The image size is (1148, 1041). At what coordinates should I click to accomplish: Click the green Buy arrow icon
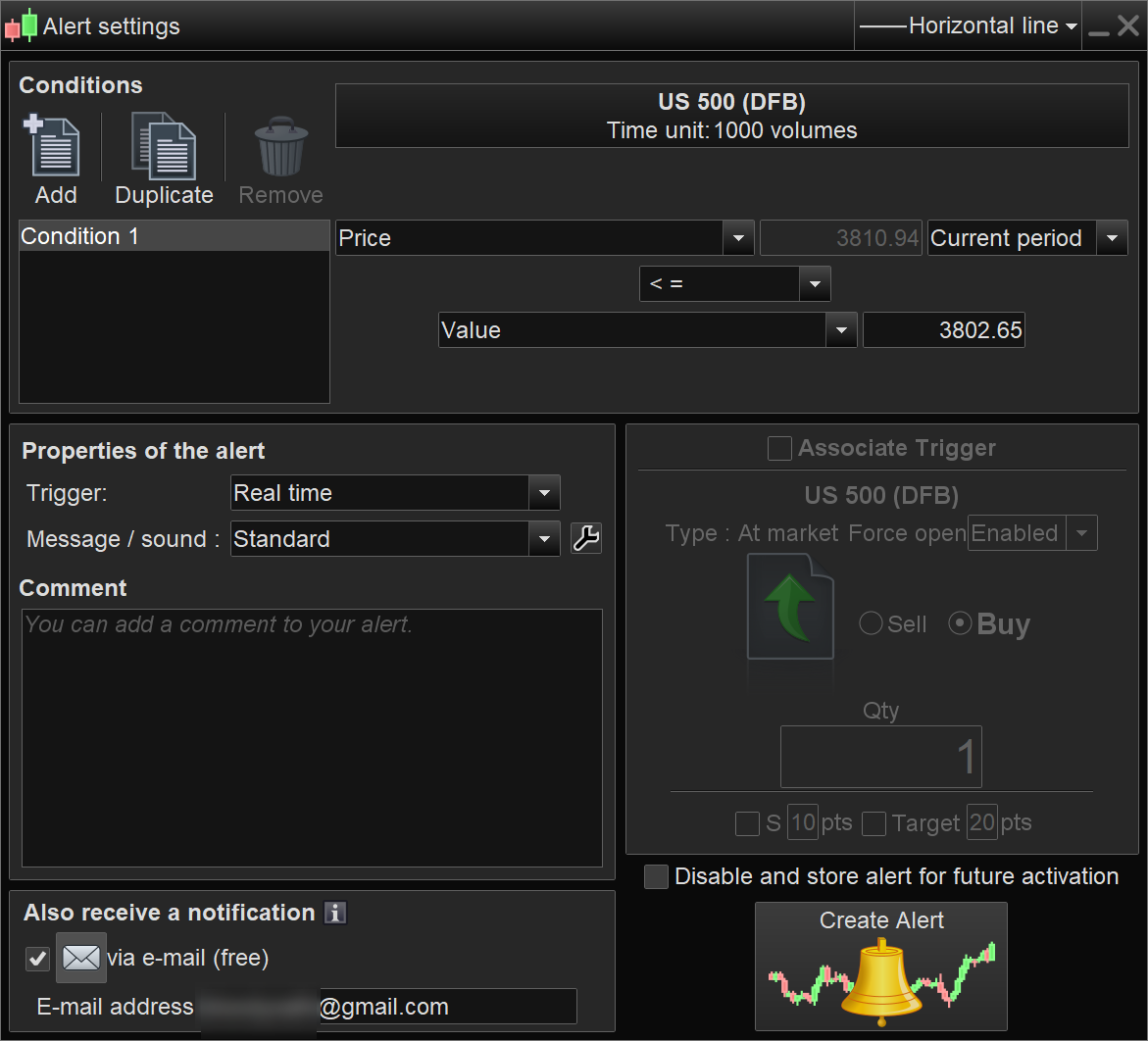tap(790, 607)
